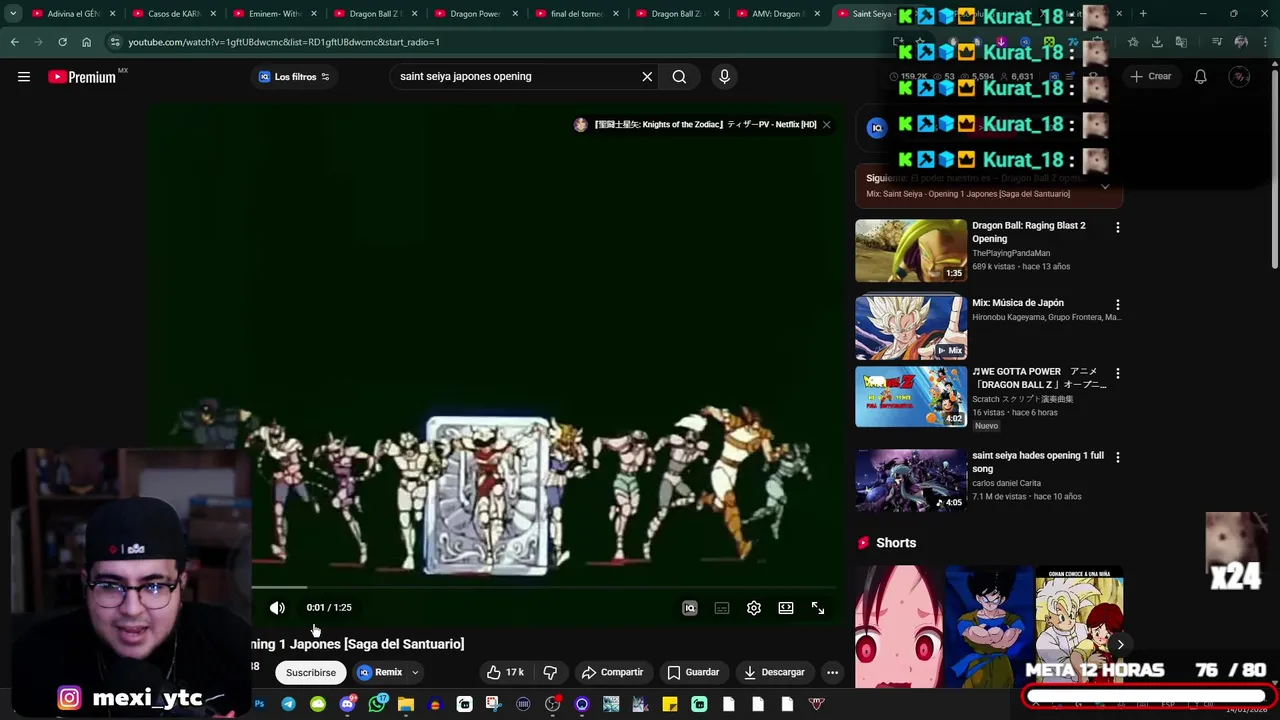The image size is (1280, 720).
Task: Show next Shorts with the arrow
Action: tap(1120, 645)
